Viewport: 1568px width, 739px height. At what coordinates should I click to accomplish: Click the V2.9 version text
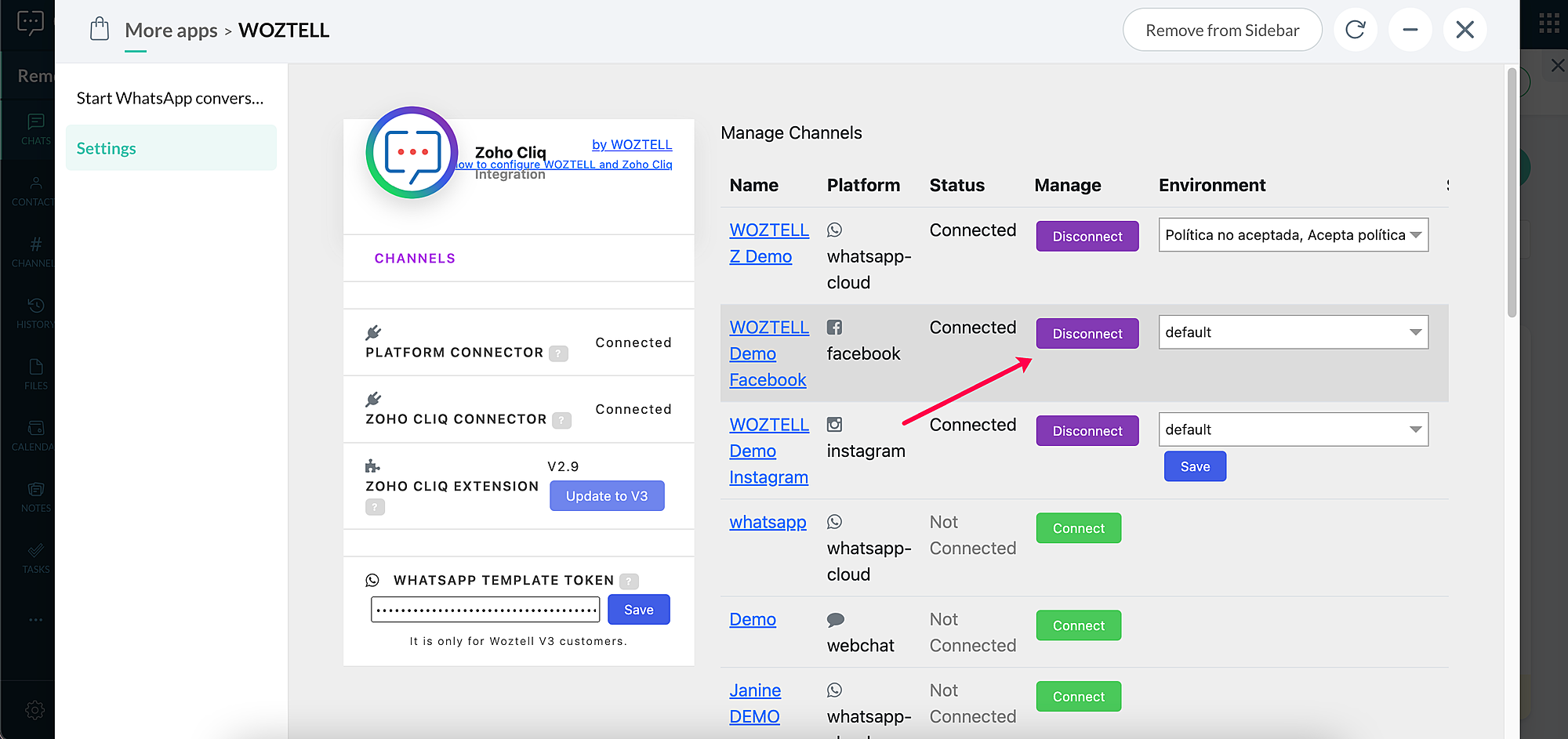(x=563, y=466)
